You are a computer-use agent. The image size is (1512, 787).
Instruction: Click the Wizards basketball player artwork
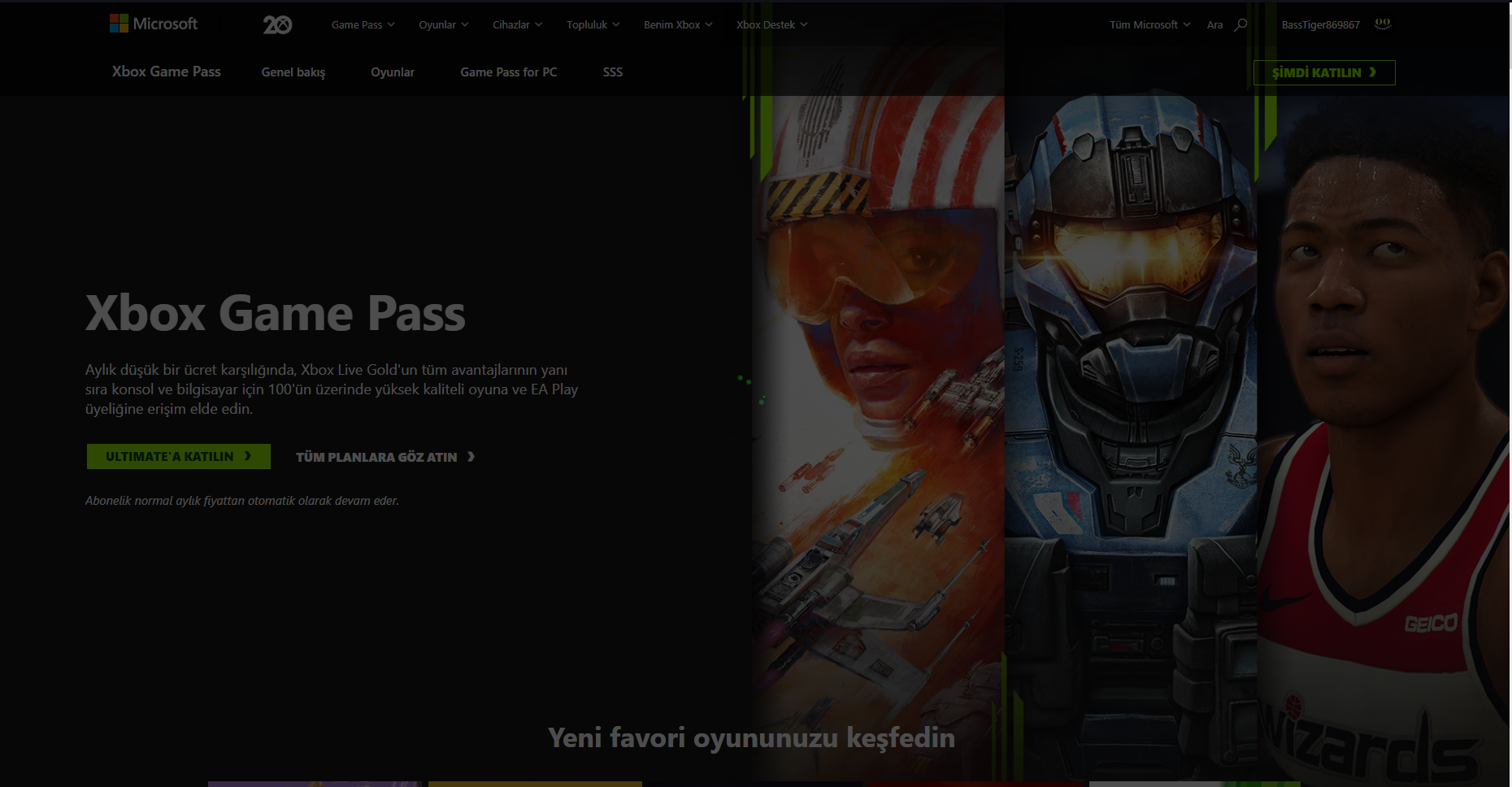tap(1384, 439)
